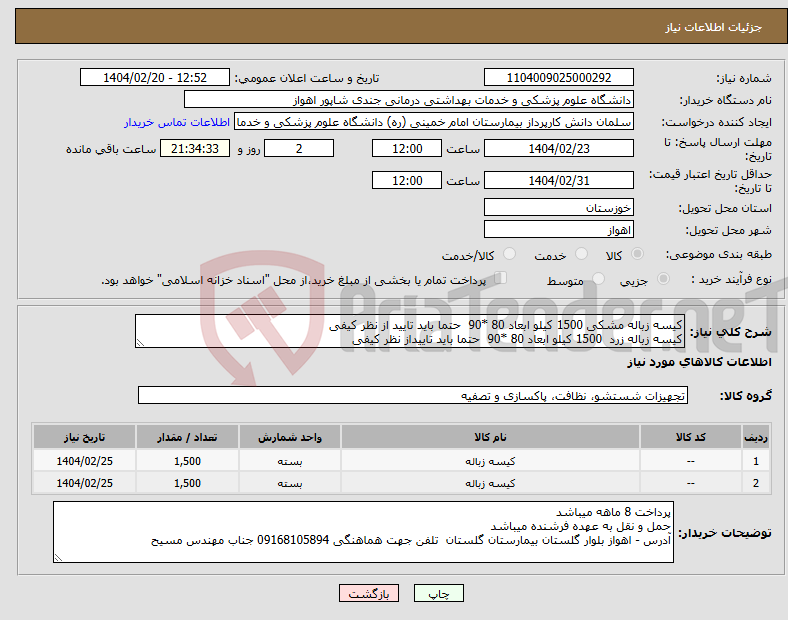Select the جزیی purchase type radio
The height and width of the screenshot is (620, 788).
pyautogui.click(x=663, y=278)
